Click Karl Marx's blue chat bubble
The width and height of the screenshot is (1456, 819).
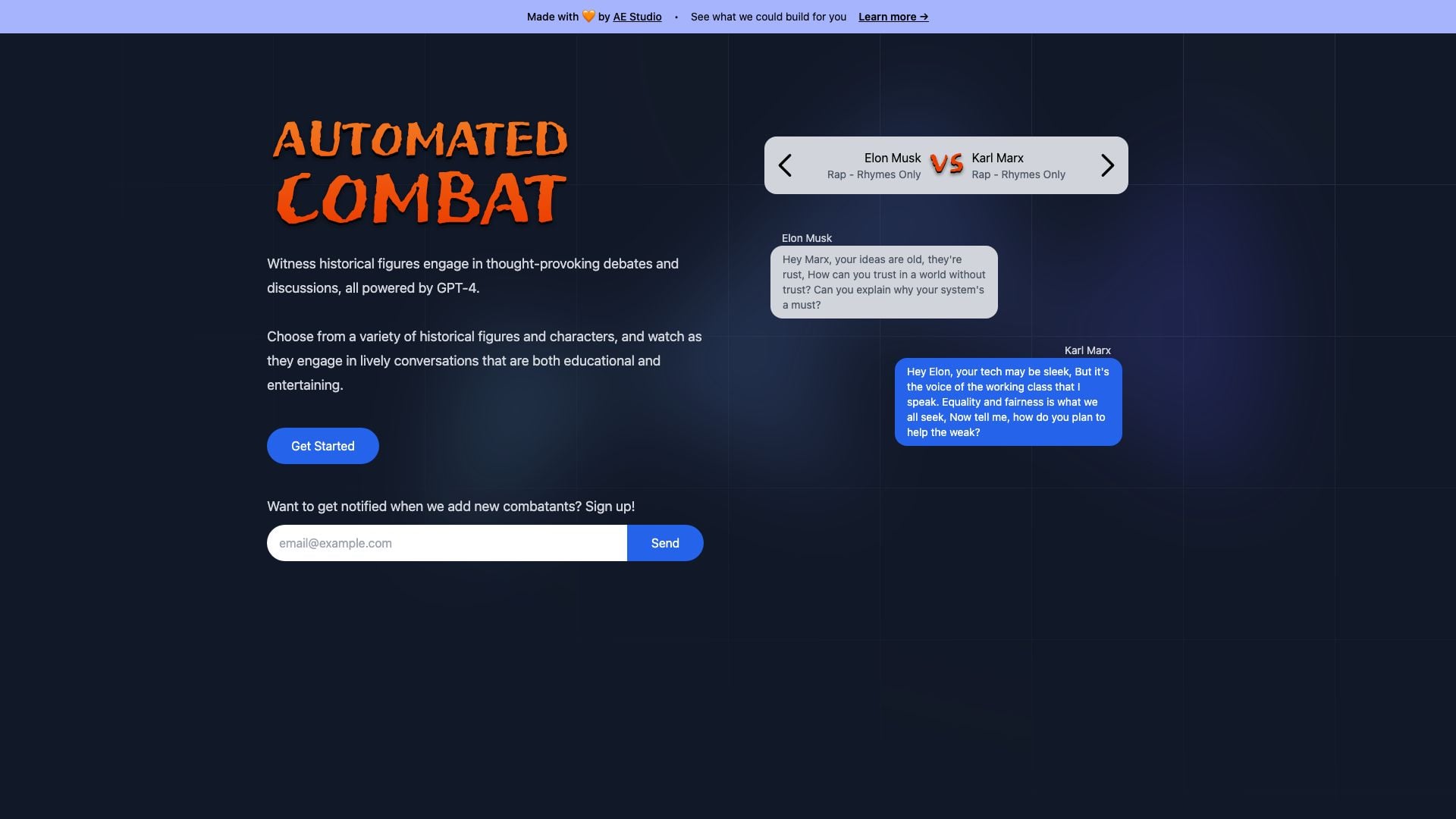[1008, 402]
